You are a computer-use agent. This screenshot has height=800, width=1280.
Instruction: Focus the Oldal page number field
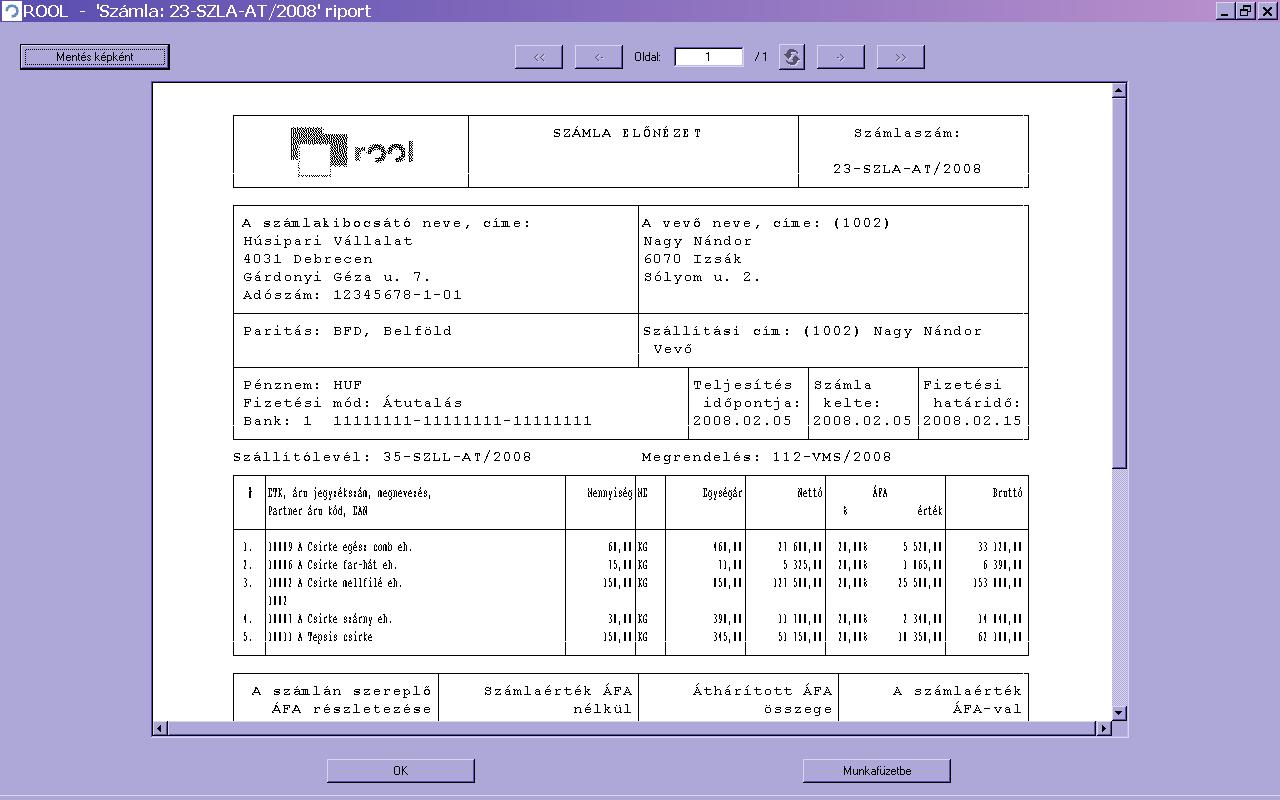(x=709, y=57)
